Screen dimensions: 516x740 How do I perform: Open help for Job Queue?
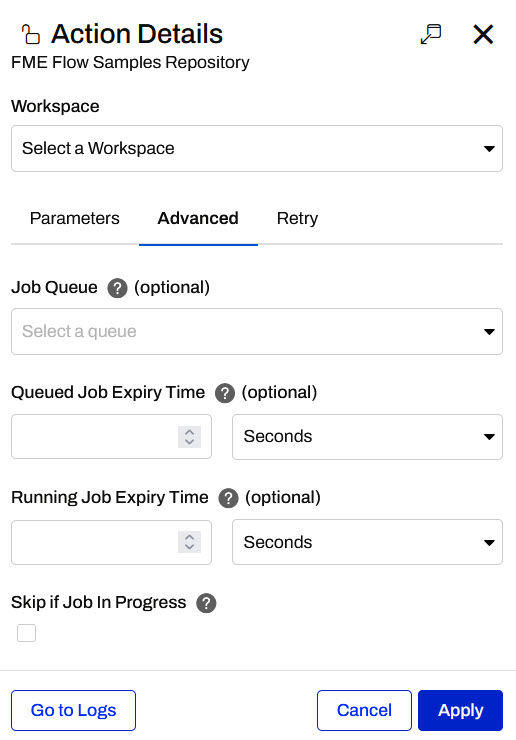(117, 288)
